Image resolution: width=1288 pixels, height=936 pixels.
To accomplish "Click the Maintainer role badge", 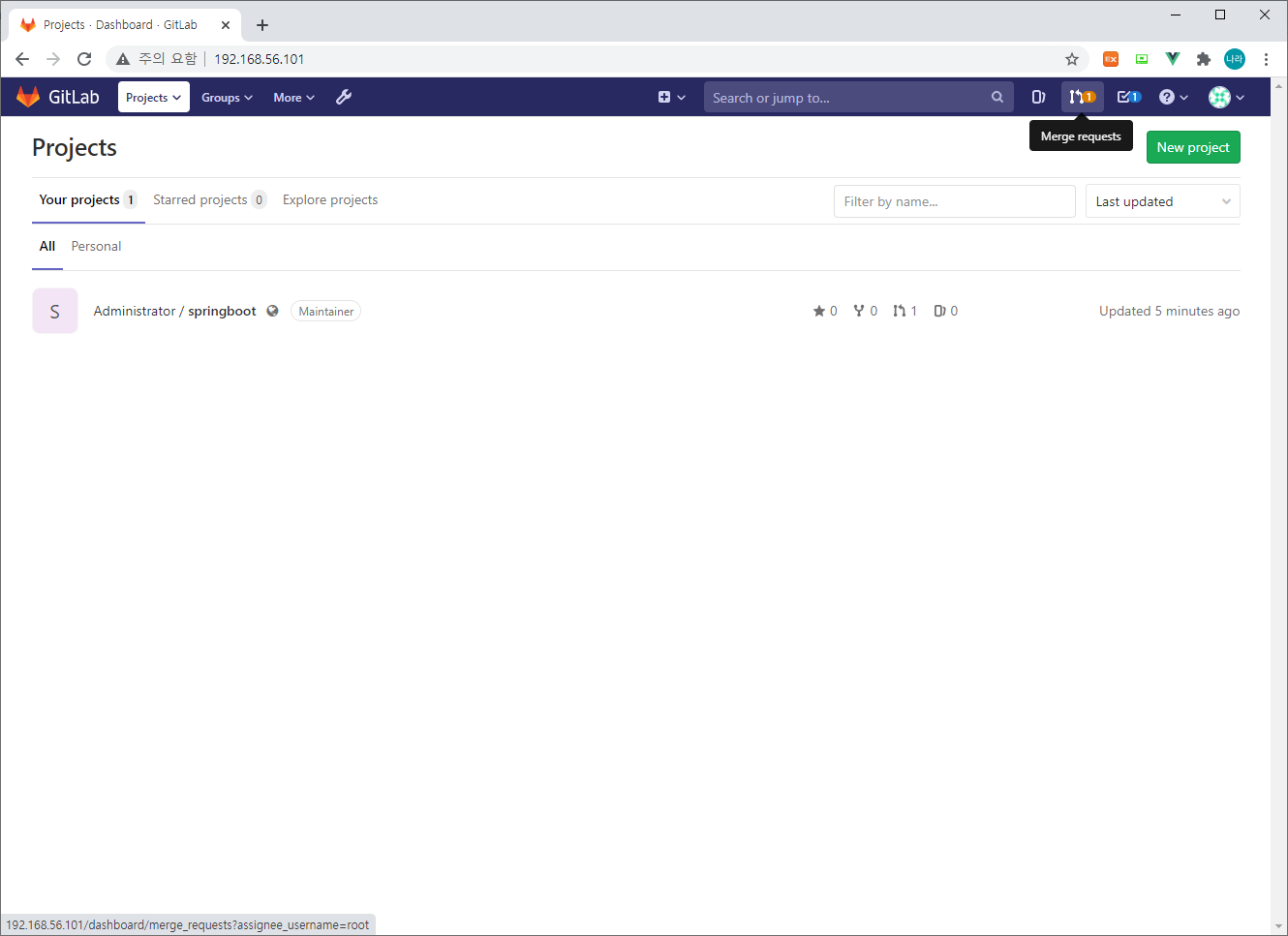I will tap(325, 311).
